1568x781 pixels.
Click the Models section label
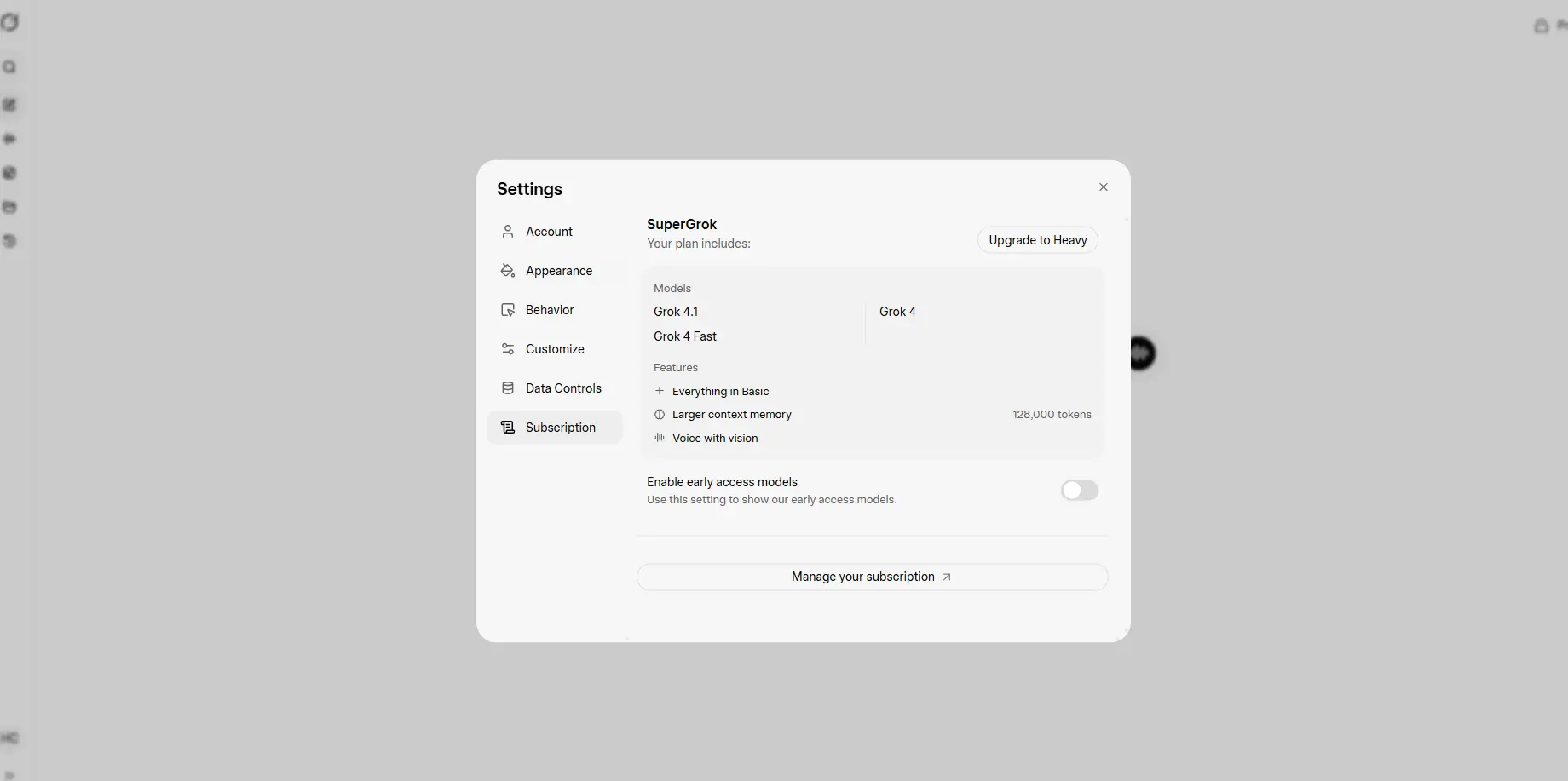672,289
